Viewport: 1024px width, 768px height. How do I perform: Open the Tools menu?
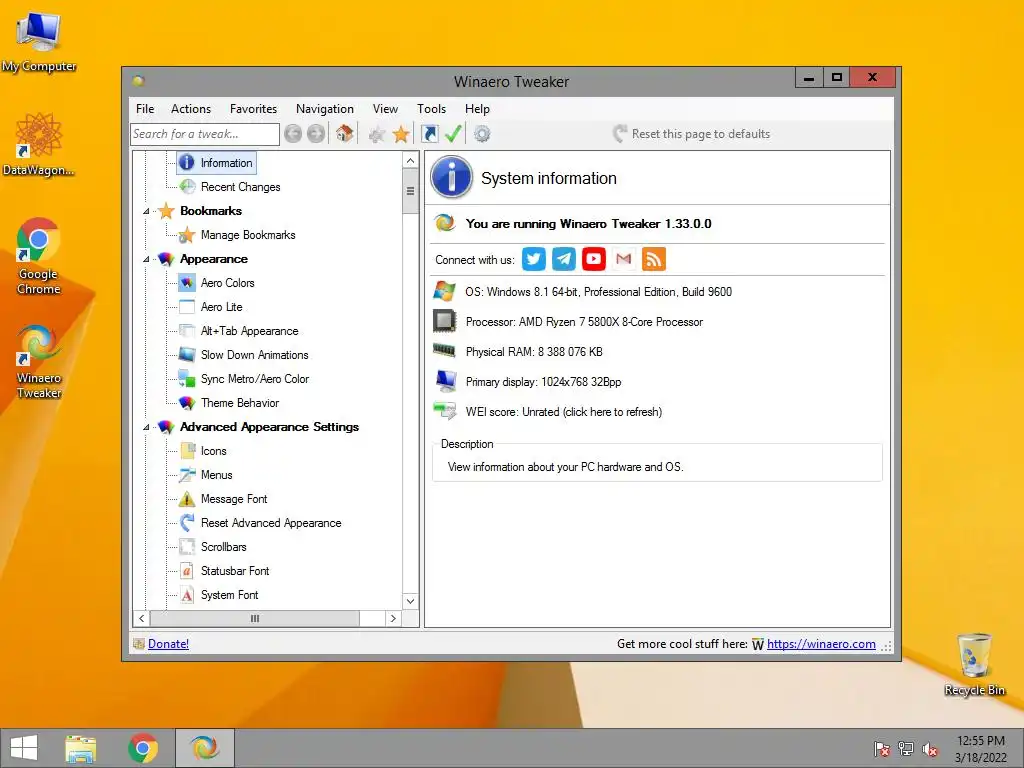432,109
